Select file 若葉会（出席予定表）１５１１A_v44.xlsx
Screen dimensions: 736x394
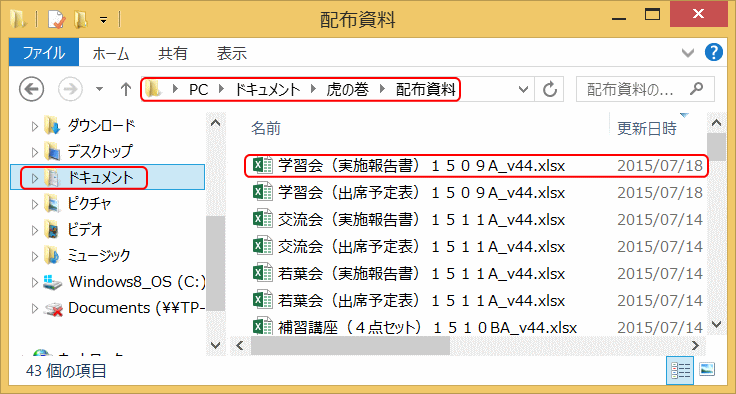pos(422,300)
